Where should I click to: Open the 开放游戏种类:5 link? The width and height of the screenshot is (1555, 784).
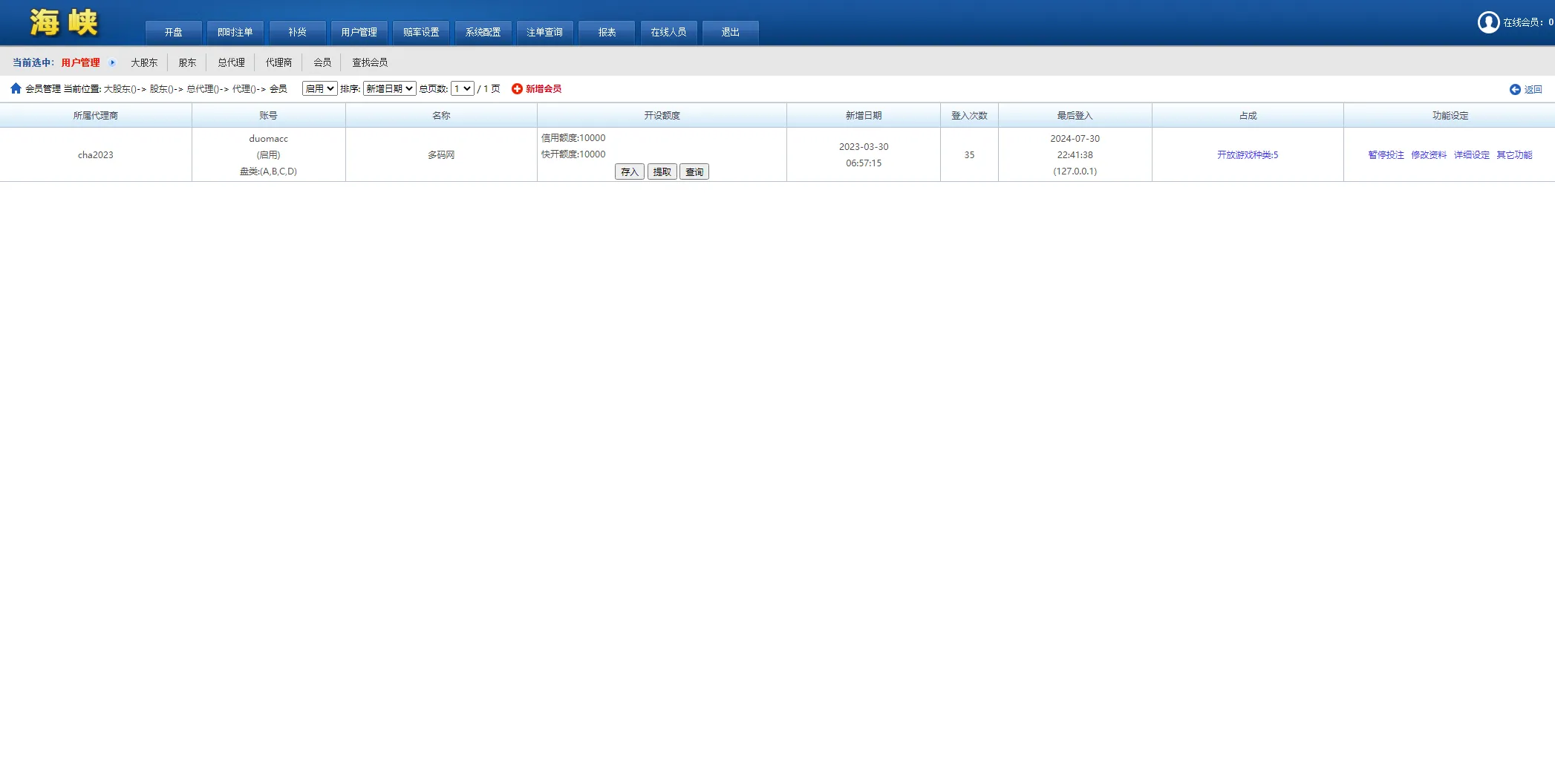(1247, 155)
